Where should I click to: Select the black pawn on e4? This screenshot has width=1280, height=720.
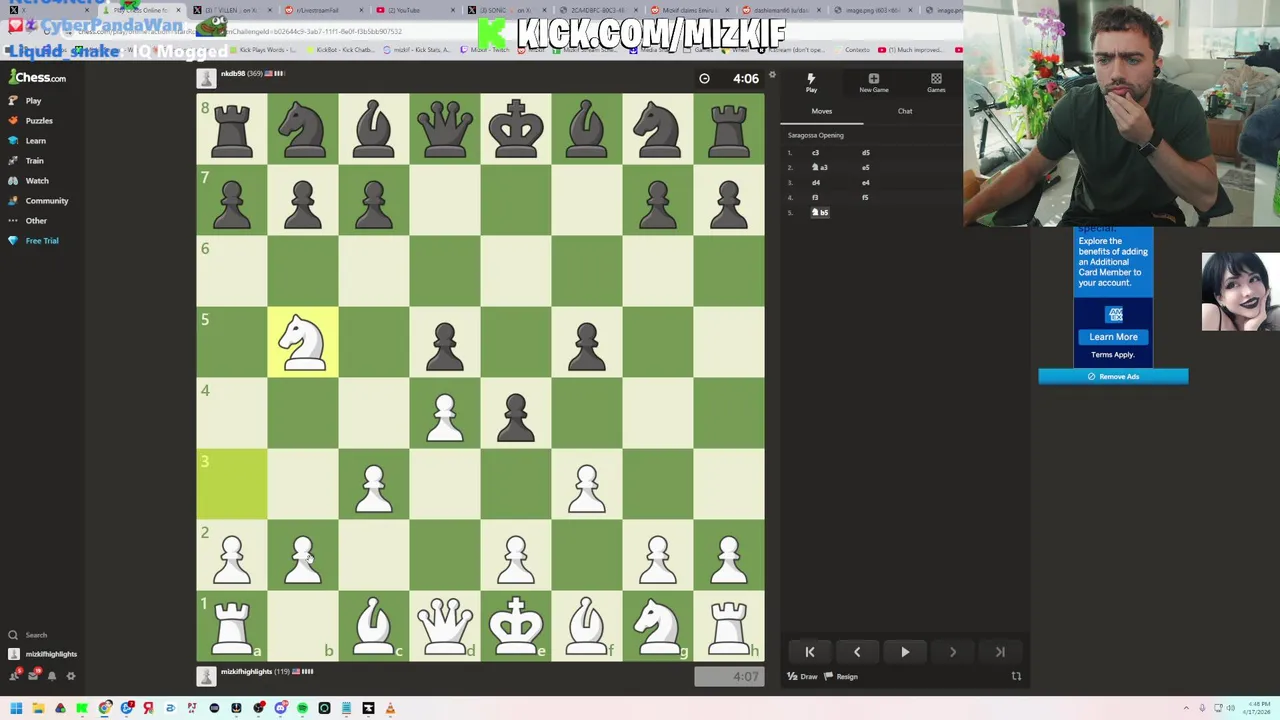point(516,413)
